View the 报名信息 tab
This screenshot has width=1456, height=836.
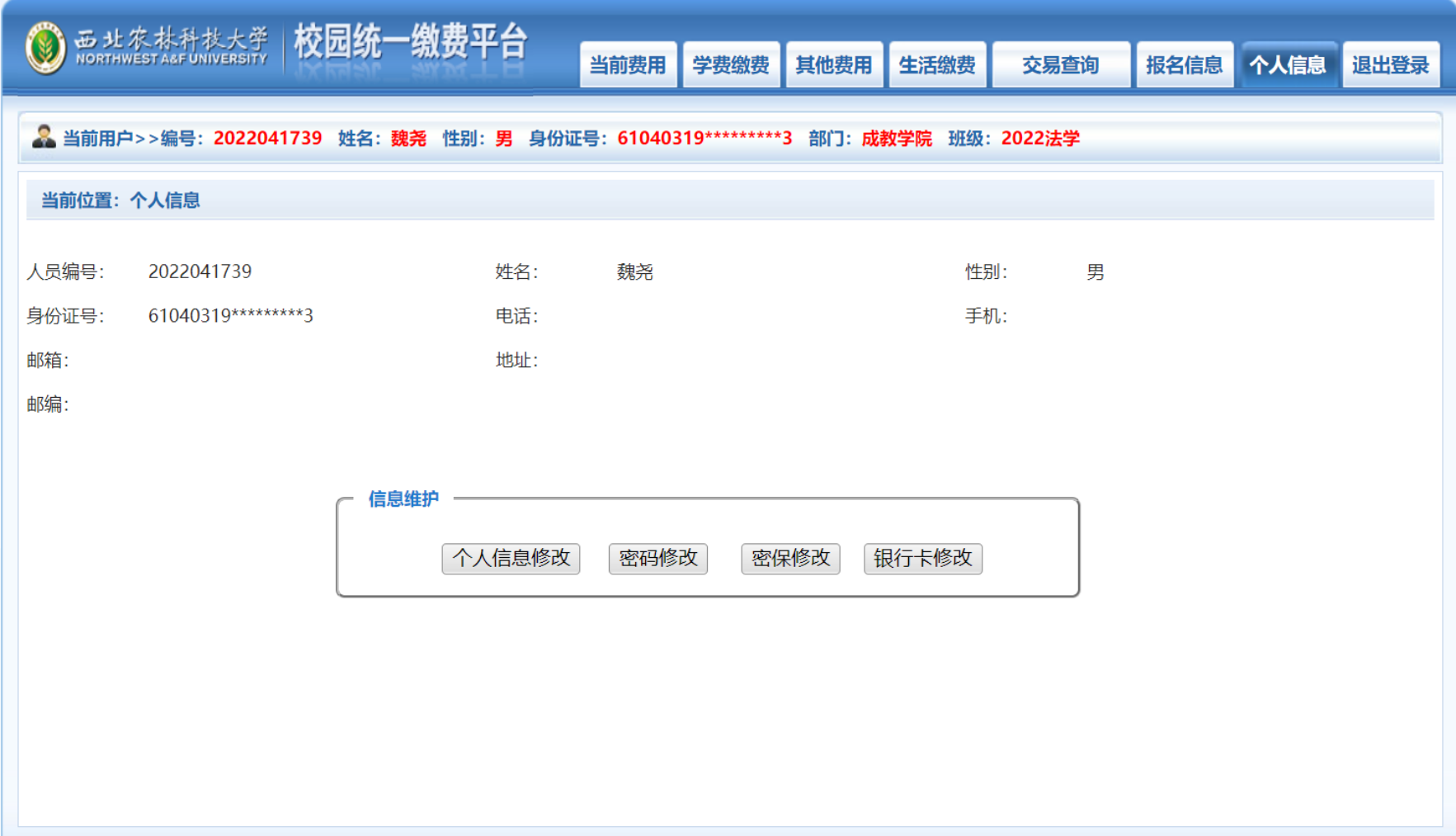(1184, 64)
